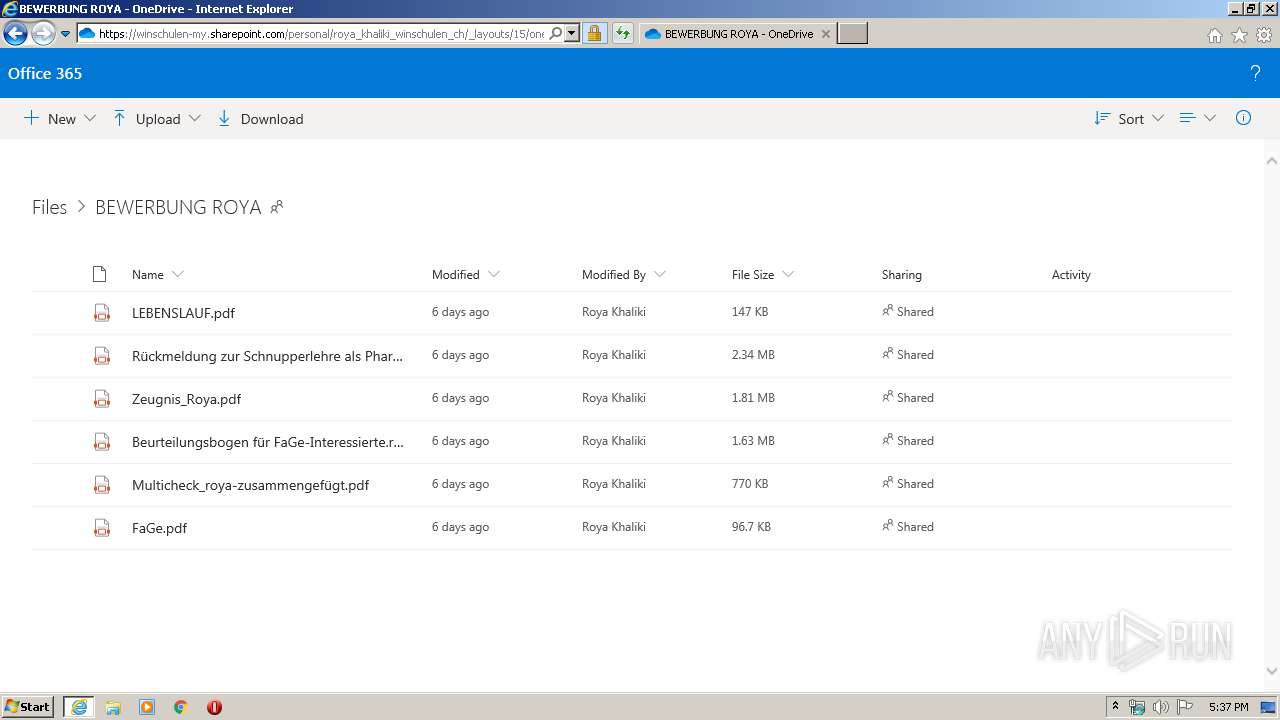Click the address bar URL field

320,34
